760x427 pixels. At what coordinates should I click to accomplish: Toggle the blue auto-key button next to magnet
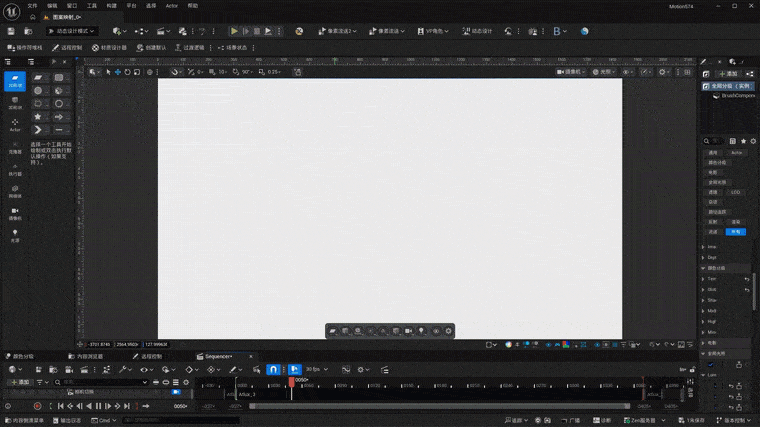point(295,370)
